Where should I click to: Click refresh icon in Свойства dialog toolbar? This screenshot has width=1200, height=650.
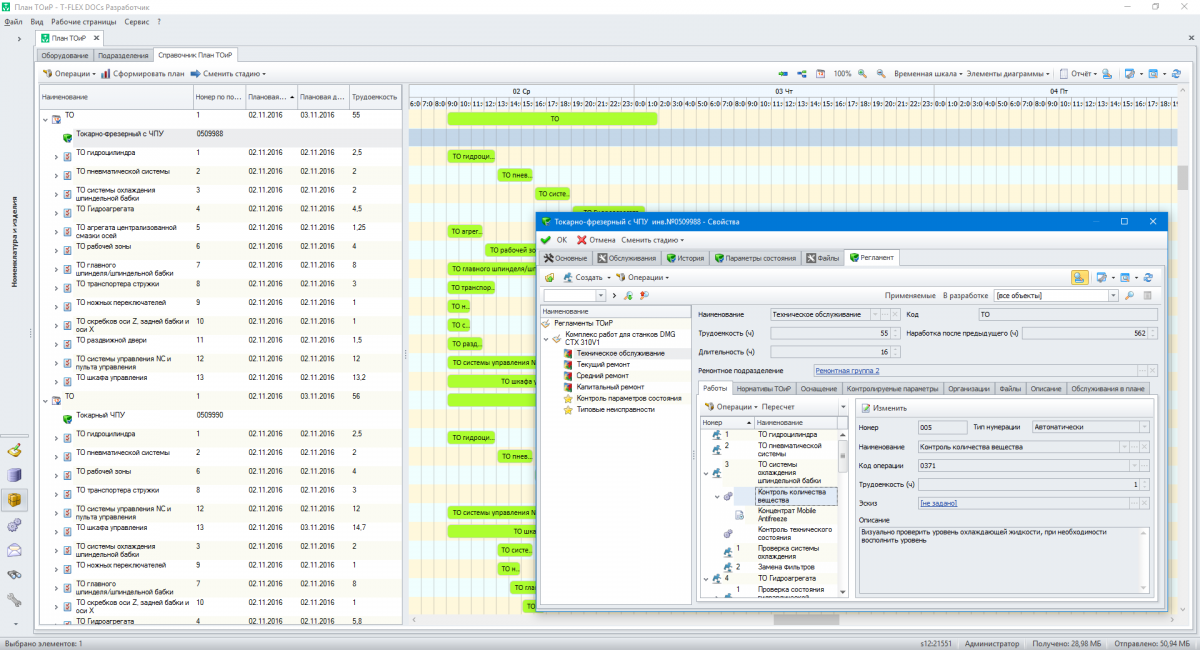[1148, 277]
